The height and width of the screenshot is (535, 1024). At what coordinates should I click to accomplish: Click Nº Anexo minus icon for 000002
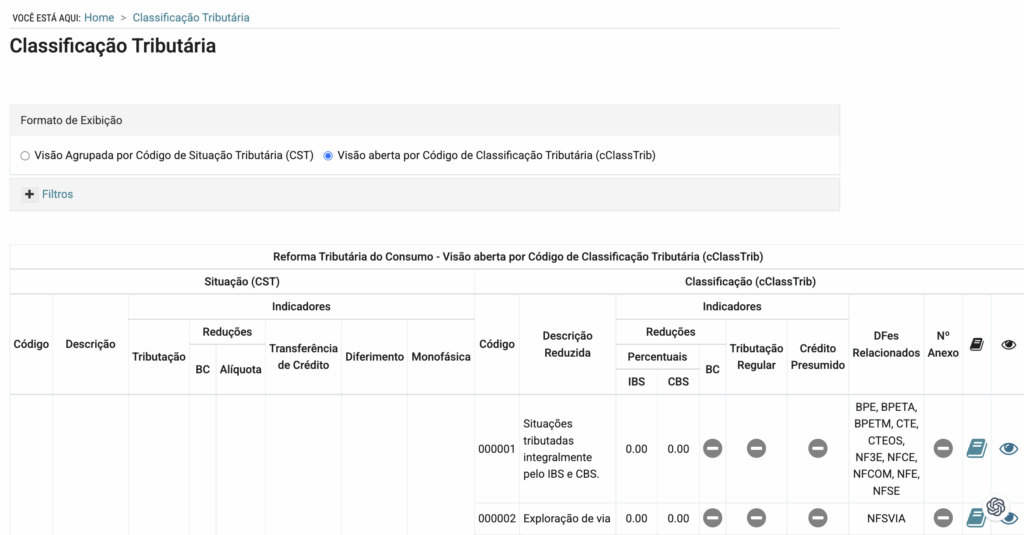pyautogui.click(x=943, y=518)
